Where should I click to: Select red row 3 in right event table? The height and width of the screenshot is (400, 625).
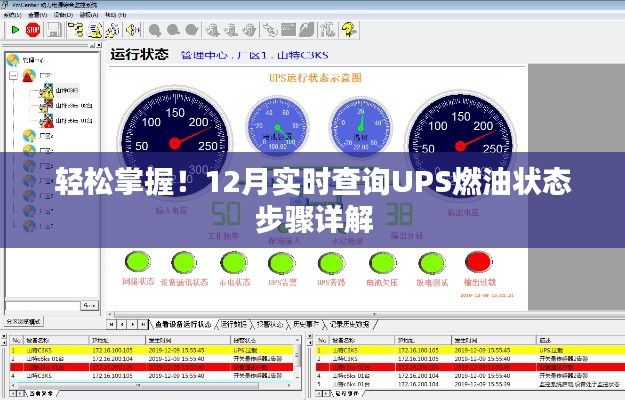pyautogui.click(x=470, y=367)
